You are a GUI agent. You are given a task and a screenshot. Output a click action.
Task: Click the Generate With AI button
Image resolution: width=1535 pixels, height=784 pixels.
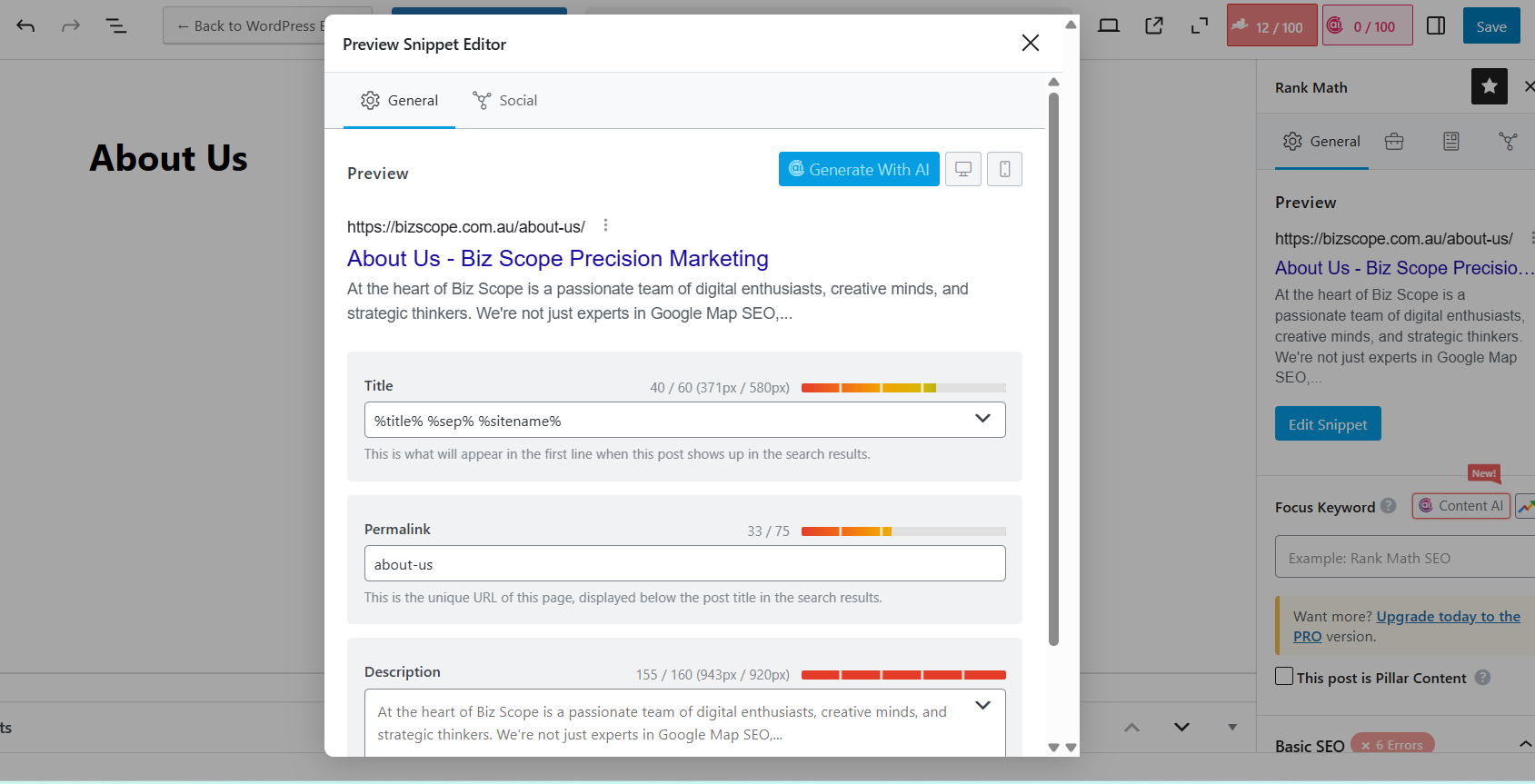(858, 169)
